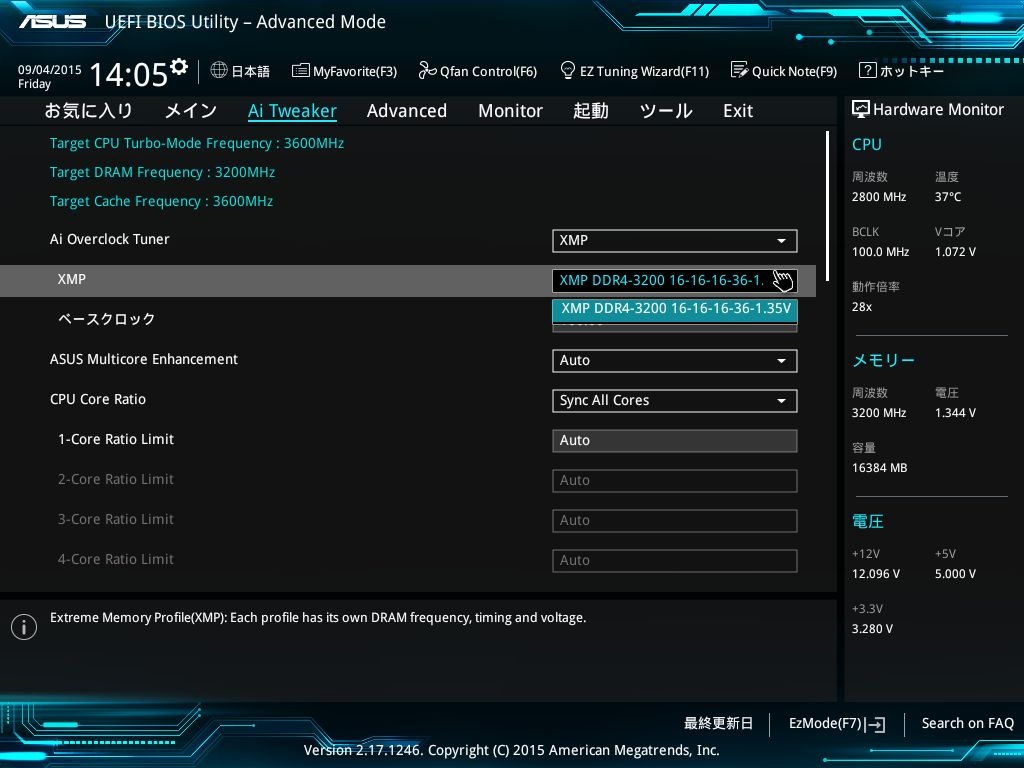Click the メモリー heading in Hardware Monitor
This screenshot has height=768, width=1024.
pos(883,360)
